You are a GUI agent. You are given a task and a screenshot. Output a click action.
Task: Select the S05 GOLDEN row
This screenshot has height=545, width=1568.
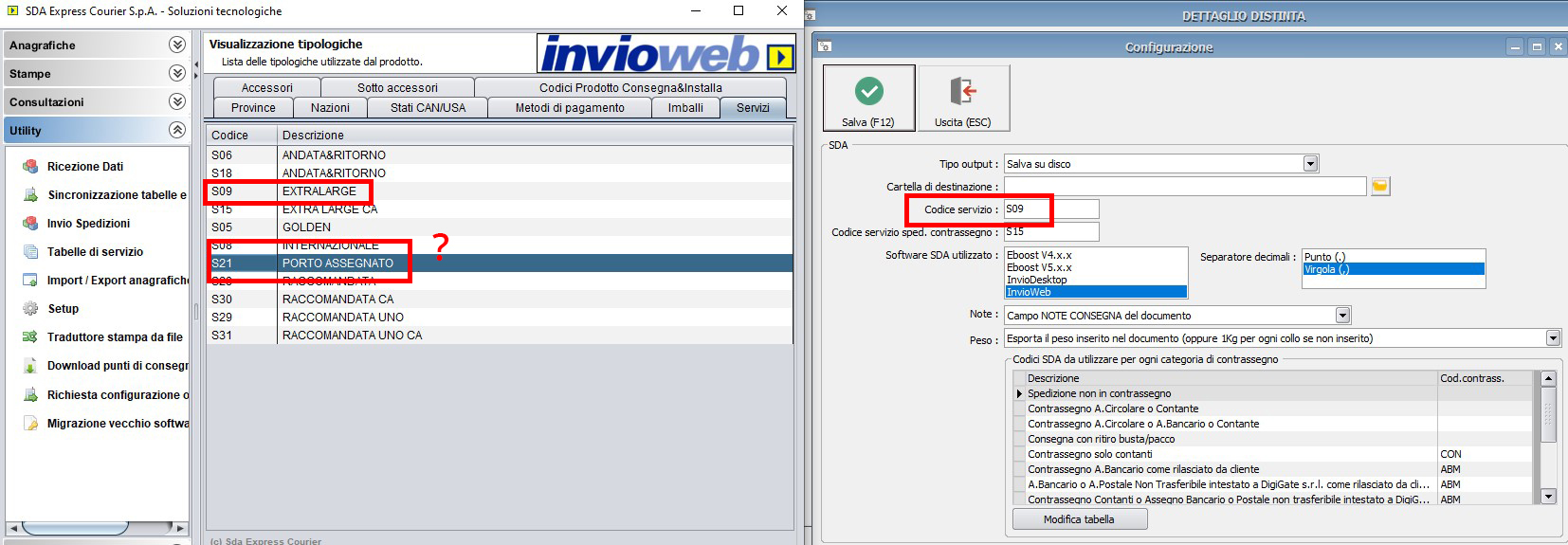(x=500, y=227)
